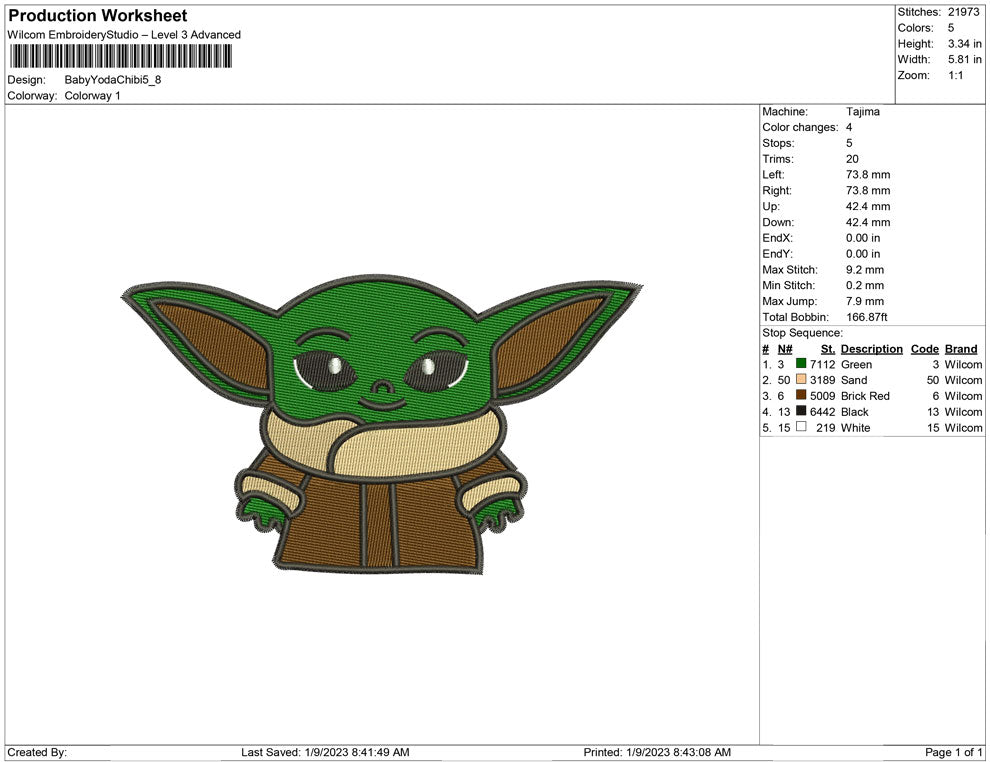Click the Brand column header
Screen dimensions: 990x762
pyautogui.click(x=960, y=349)
